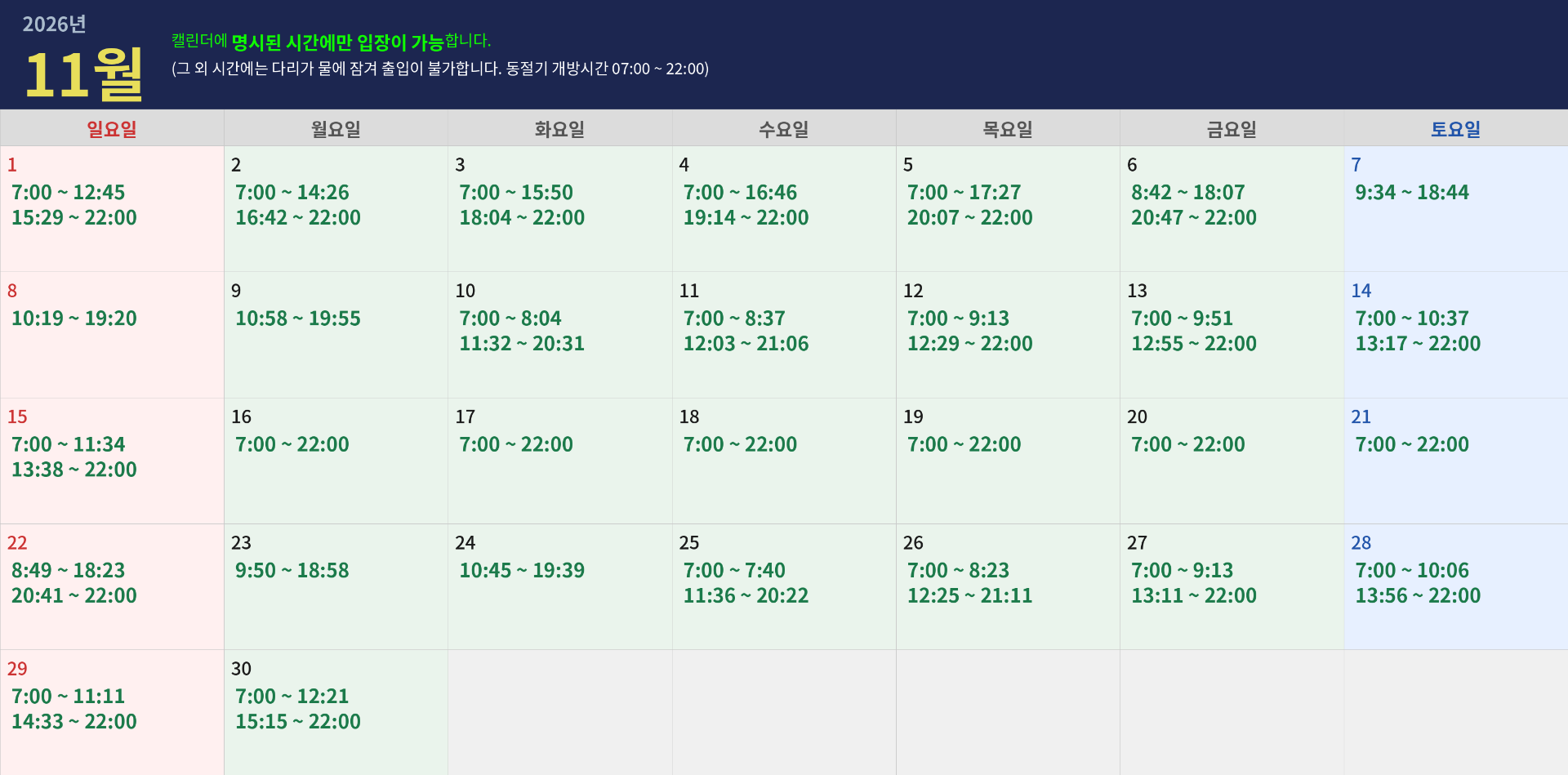Click the 일요일 column header
The width and height of the screenshot is (1568, 775).
point(112,129)
